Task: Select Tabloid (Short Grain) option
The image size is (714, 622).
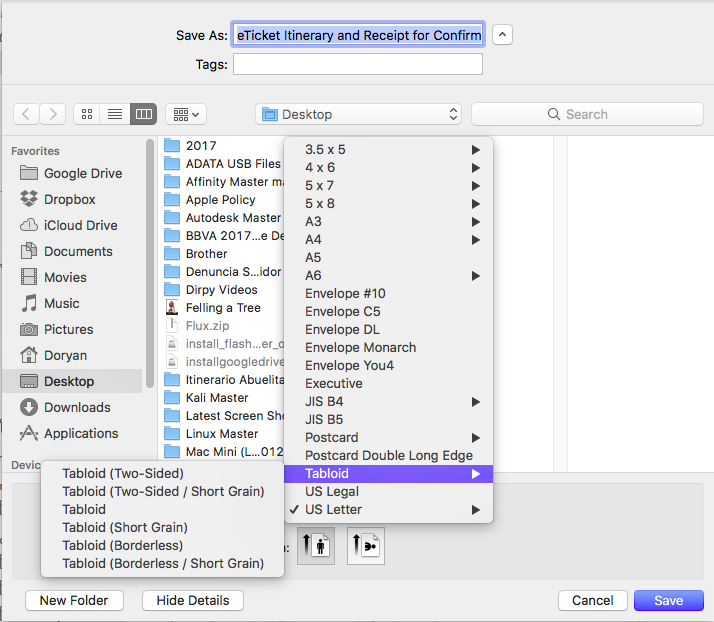Action: point(162,527)
